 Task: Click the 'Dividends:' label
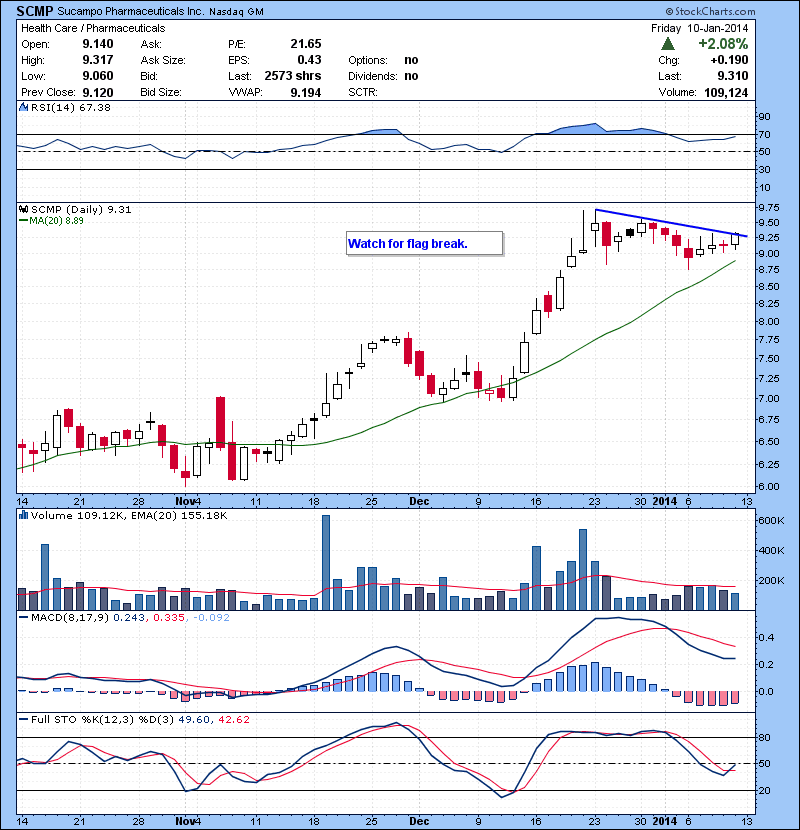tap(373, 76)
